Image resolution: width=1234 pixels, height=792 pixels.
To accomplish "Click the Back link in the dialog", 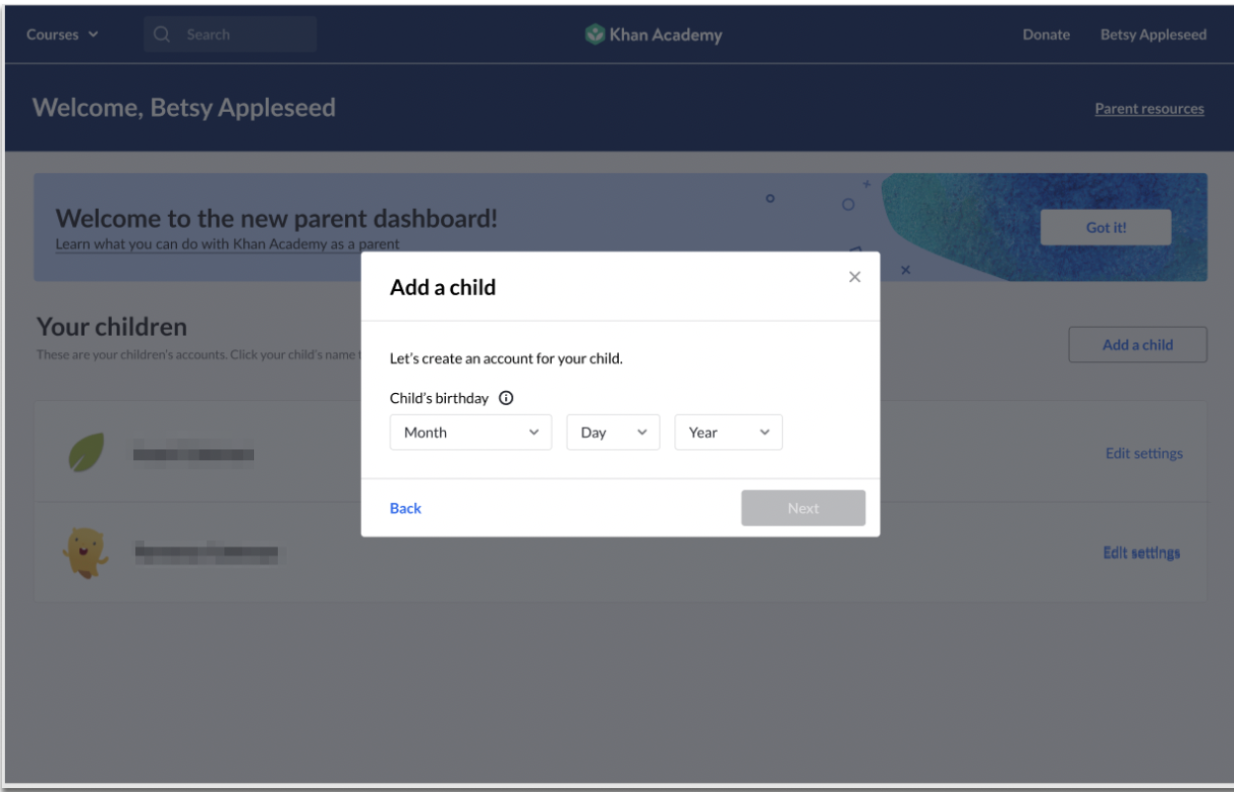I will (x=405, y=508).
